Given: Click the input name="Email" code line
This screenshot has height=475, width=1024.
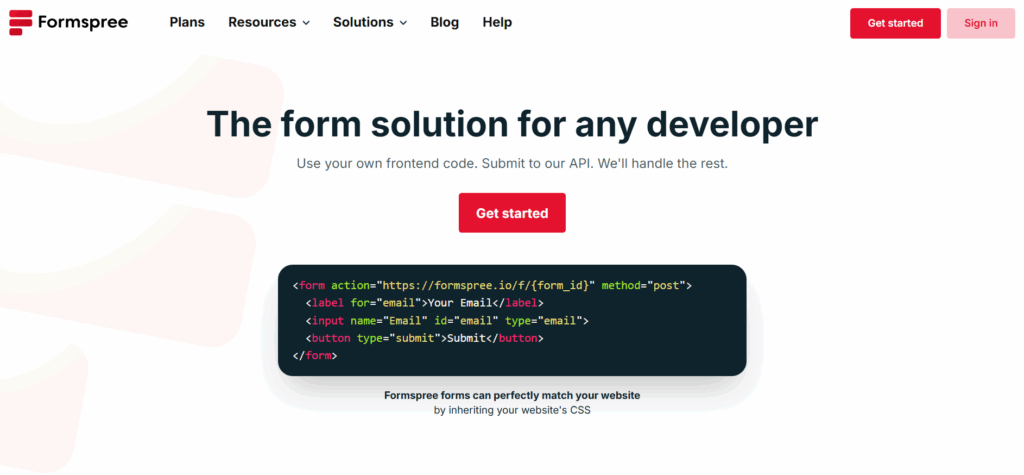Looking at the screenshot, I should click(x=447, y=321).
